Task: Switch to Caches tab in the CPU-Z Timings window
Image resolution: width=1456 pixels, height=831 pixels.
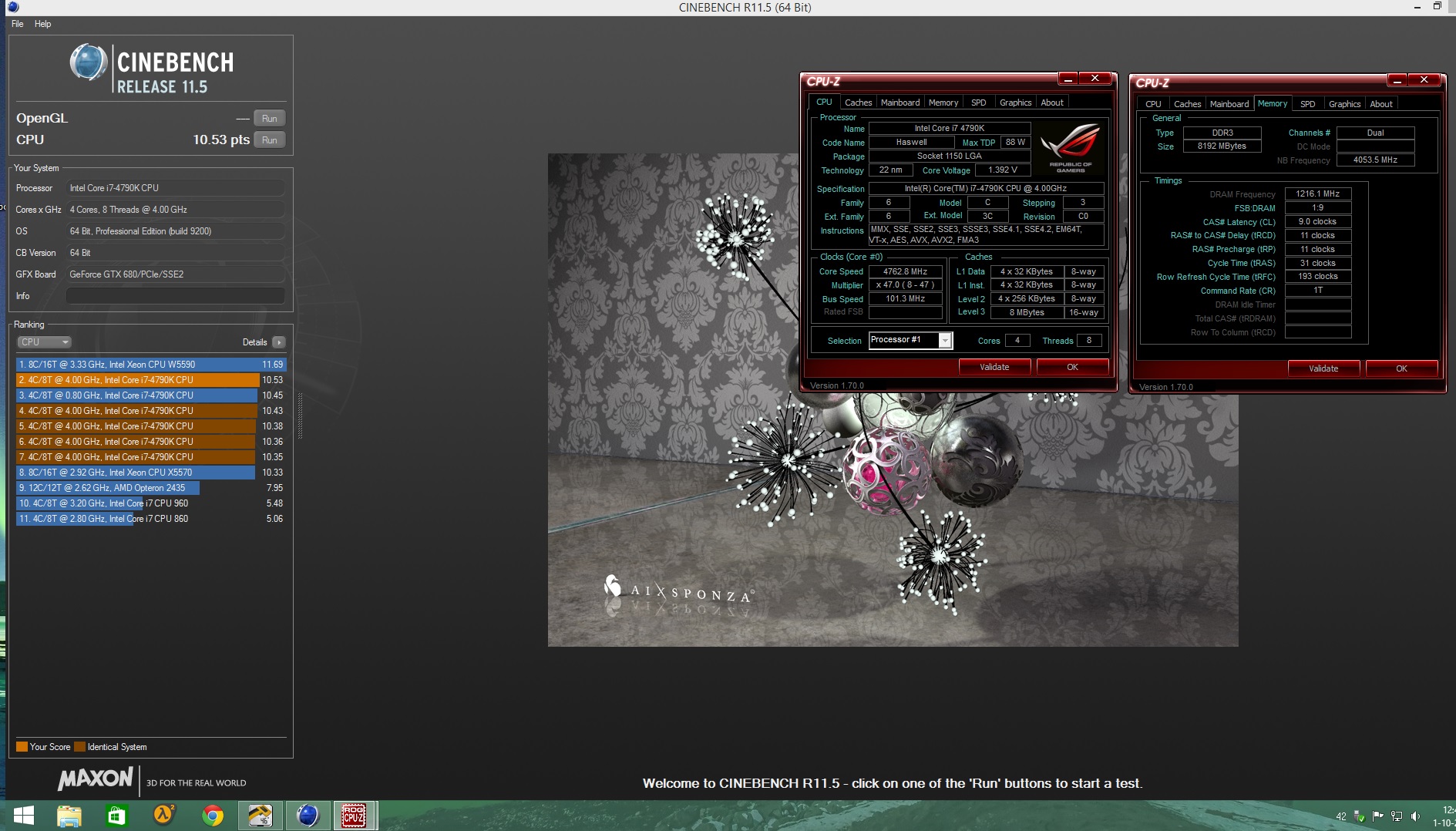Action: (1187, 104)
